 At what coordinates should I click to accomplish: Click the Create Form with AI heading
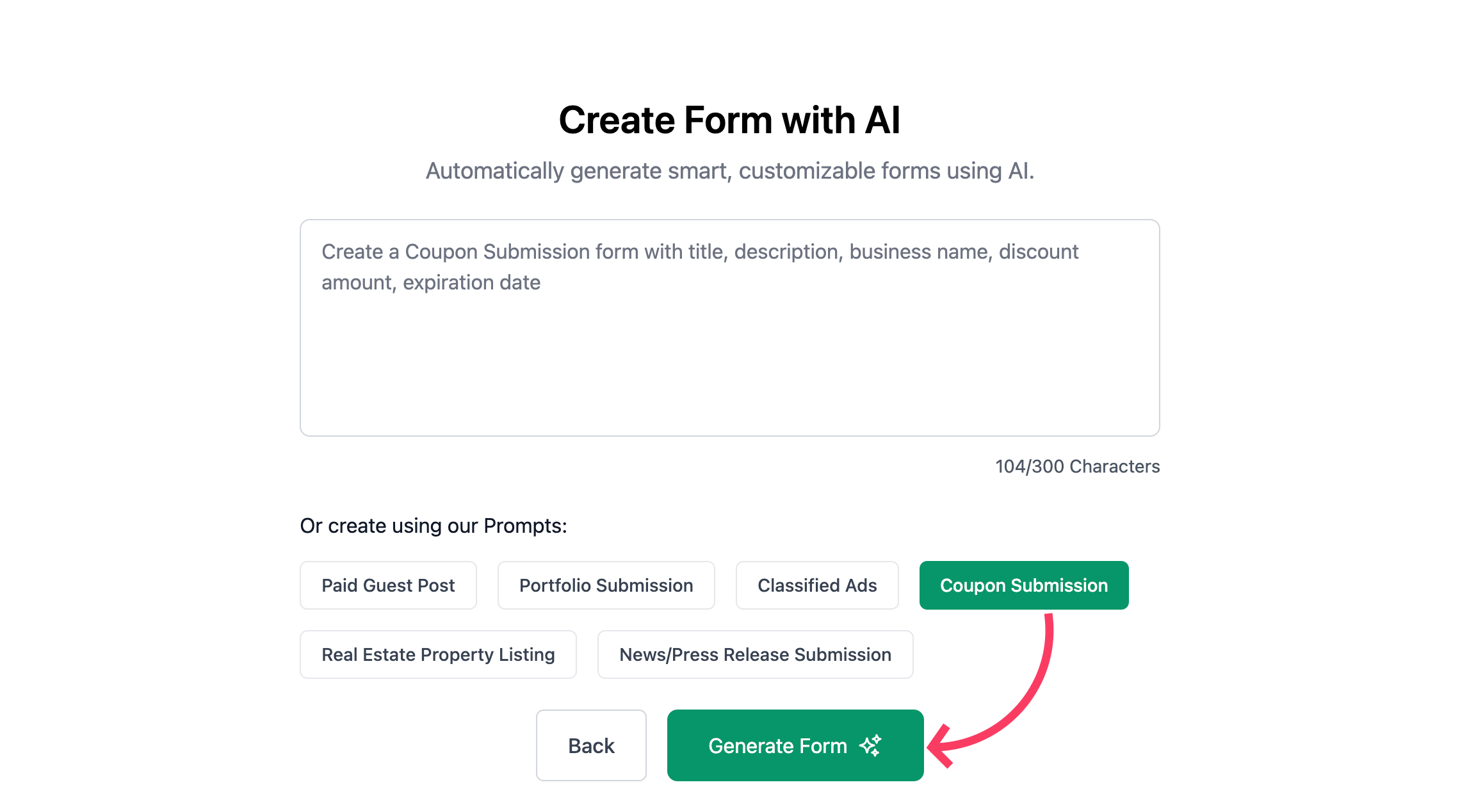pos(729,120)
